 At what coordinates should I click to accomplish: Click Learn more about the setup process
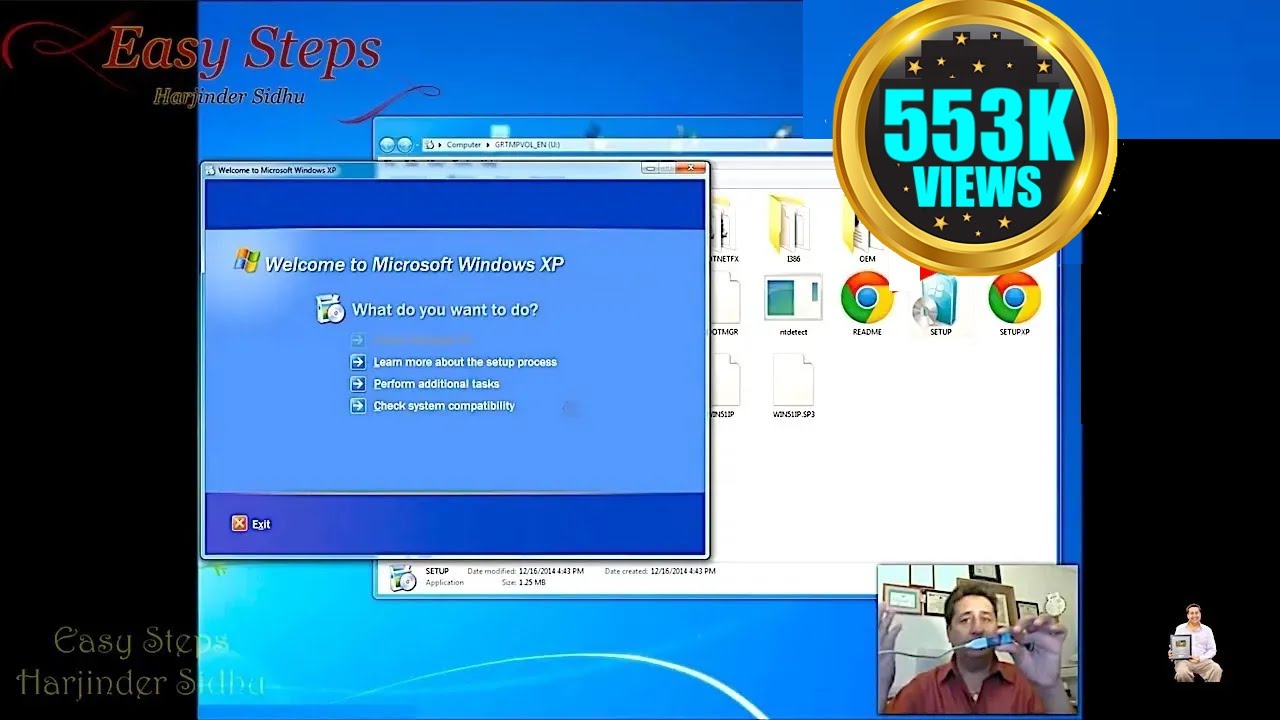click(x=465, y=362)
